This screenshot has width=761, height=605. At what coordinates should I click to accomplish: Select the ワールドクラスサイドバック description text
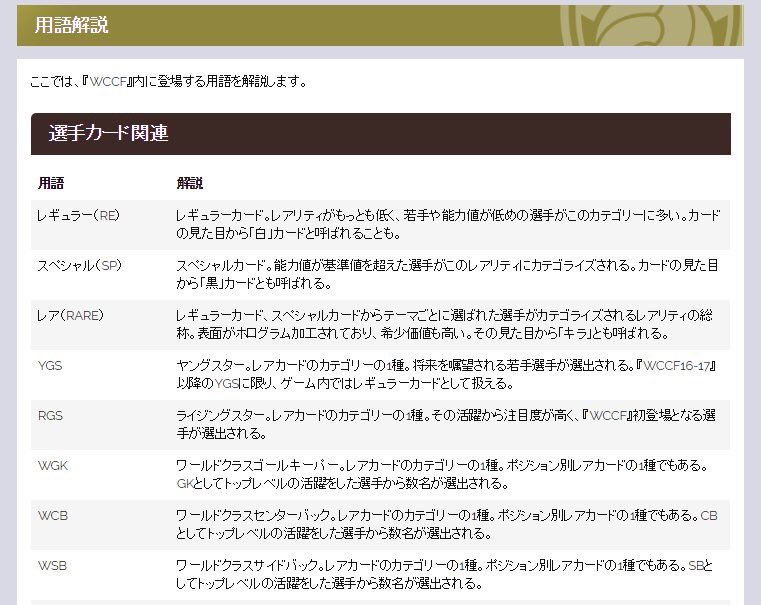[x=444, y=574]
